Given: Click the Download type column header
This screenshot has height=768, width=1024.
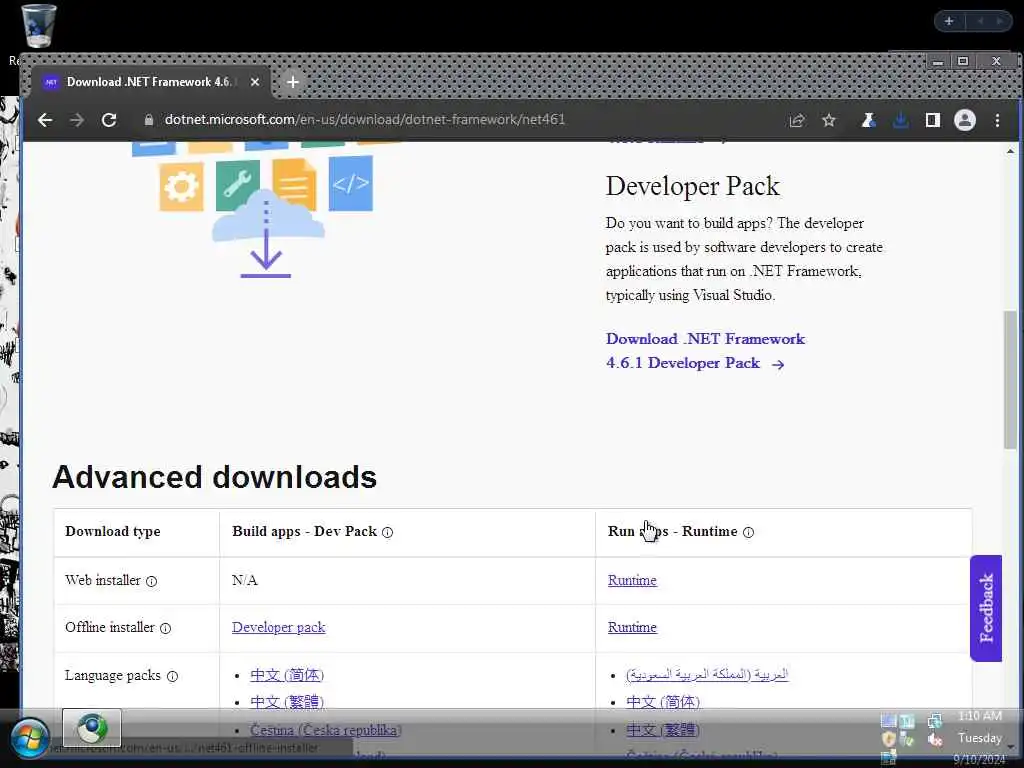Looking at the screenshot, I should (113, 532).
